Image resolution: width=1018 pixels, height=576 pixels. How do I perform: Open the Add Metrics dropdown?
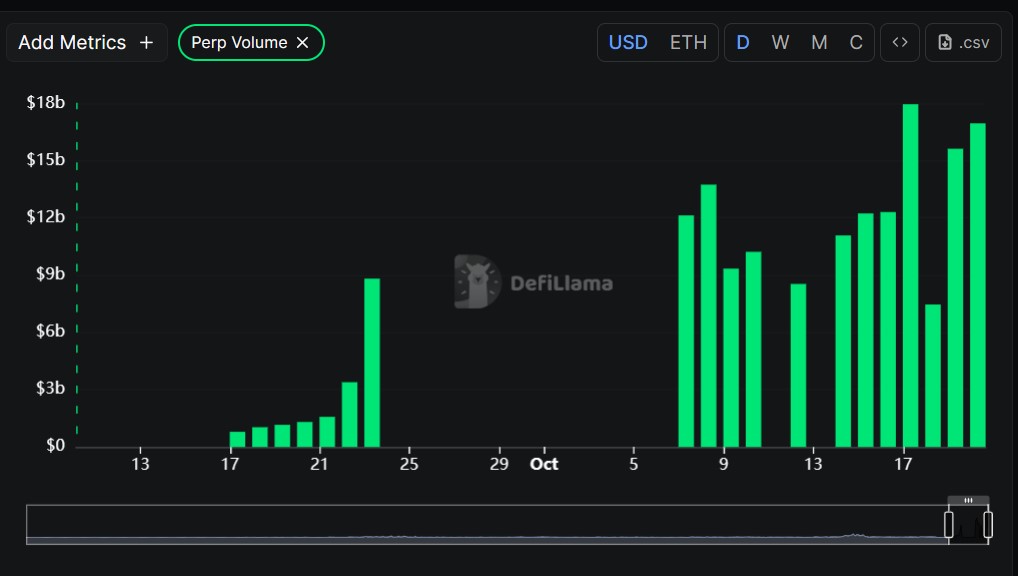[86, 43]
